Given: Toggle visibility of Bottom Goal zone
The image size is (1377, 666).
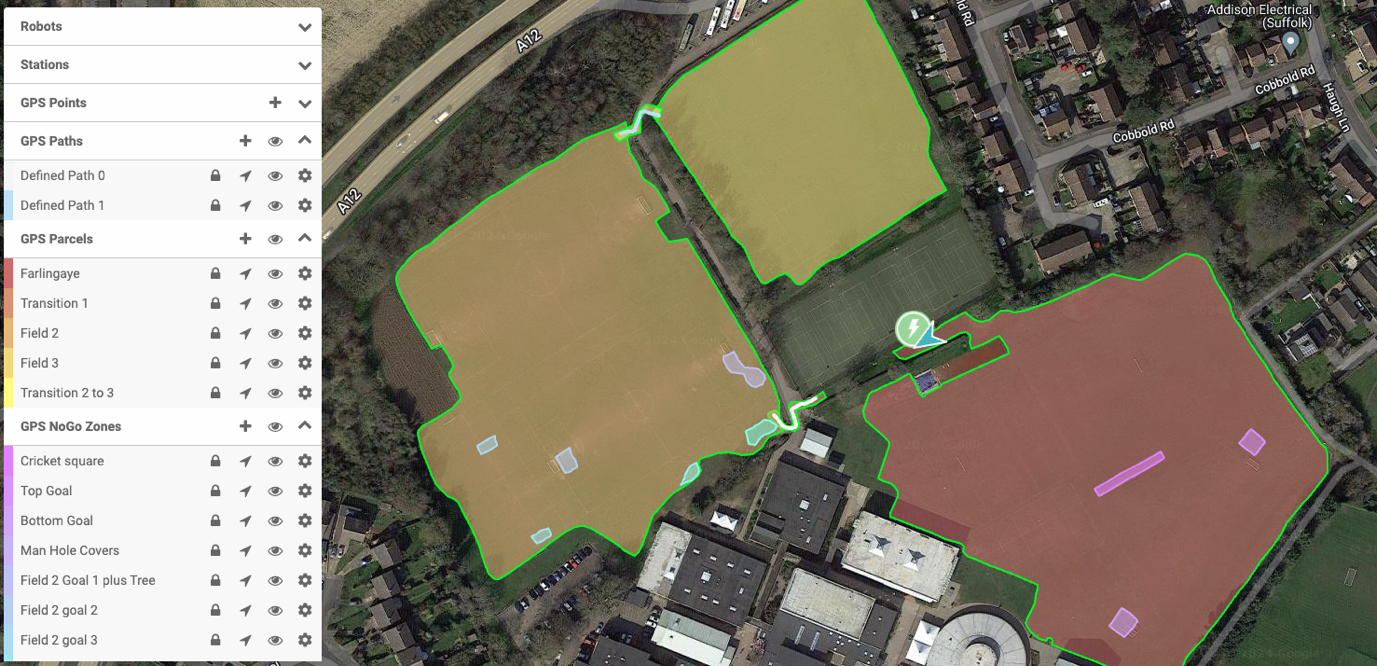Looking at the screenshot, I should click(x=275, y=521).
